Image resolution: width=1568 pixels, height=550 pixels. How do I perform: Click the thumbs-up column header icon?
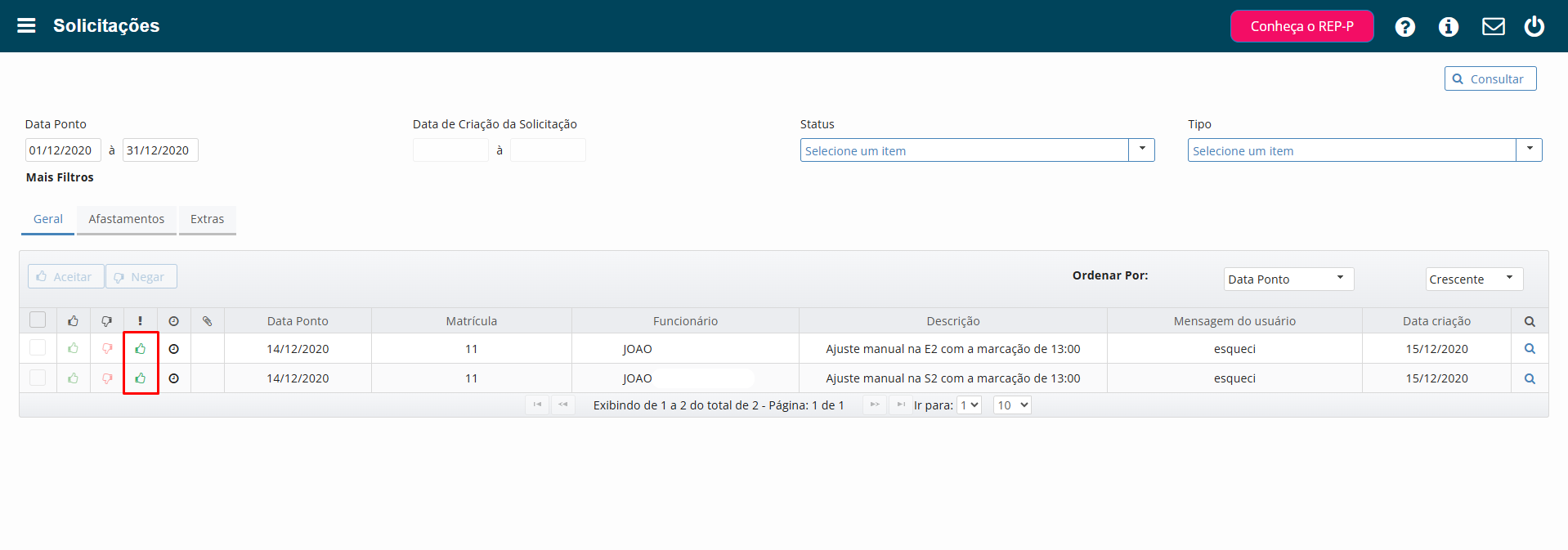tap(74, 321)
